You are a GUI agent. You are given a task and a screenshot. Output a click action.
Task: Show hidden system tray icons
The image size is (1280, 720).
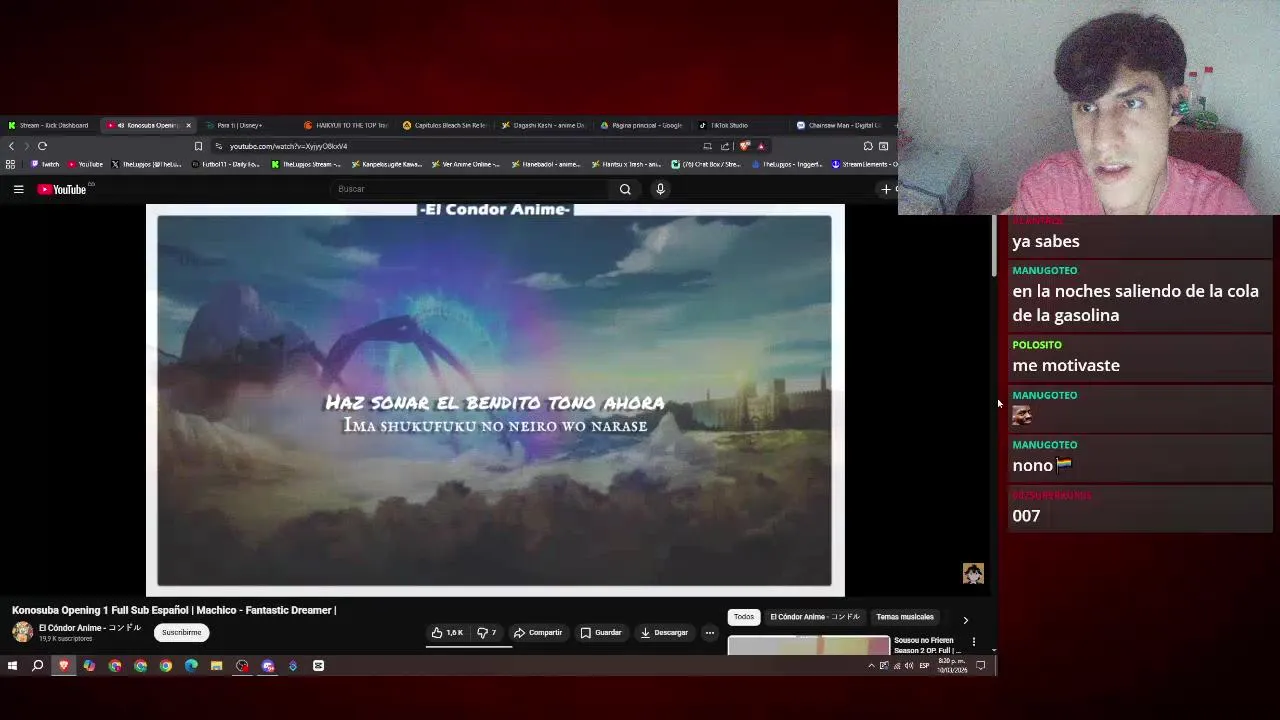click(x=871, y=666)
